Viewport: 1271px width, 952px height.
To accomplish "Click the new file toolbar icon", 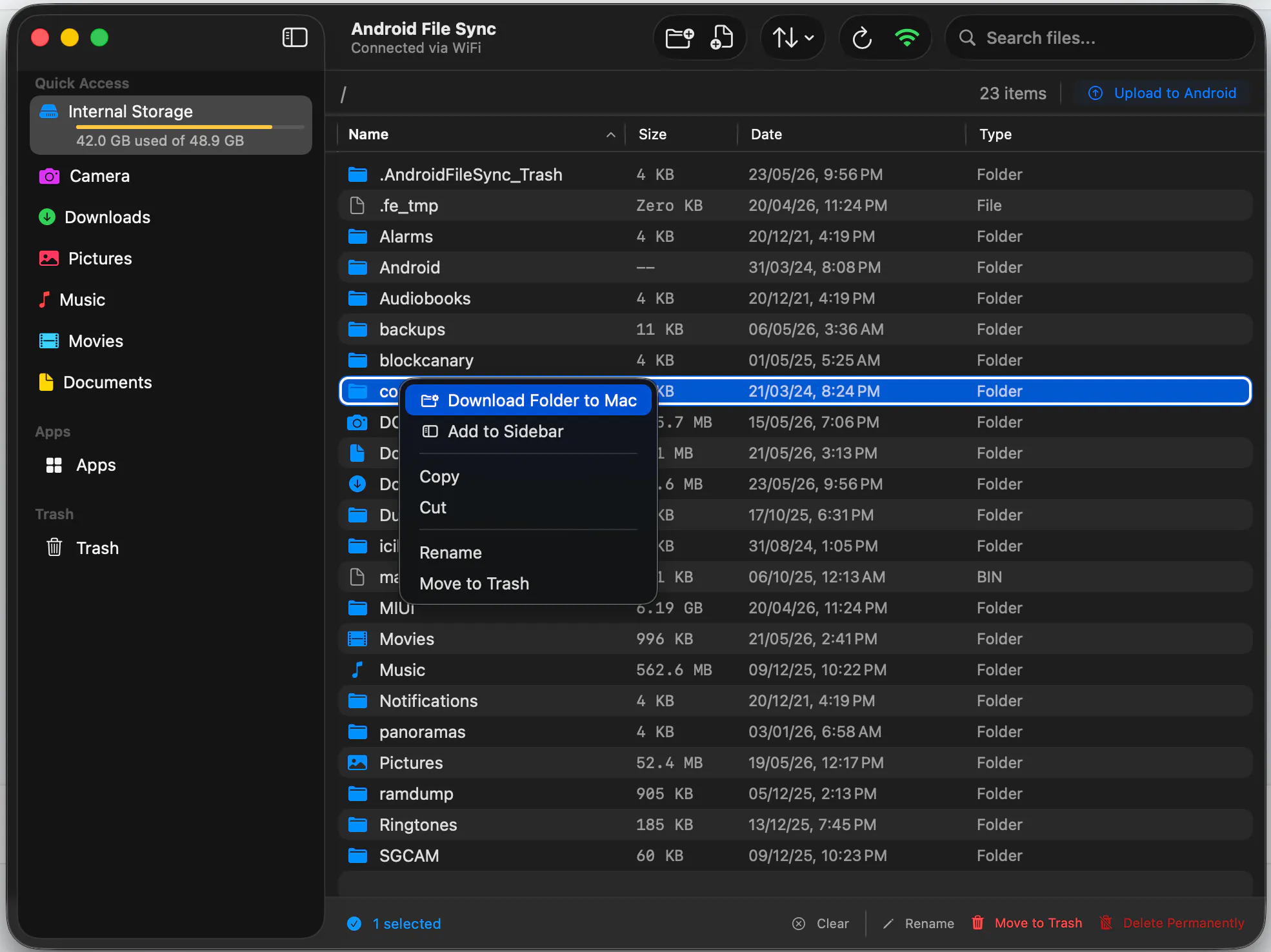I will tap(721, 38).
